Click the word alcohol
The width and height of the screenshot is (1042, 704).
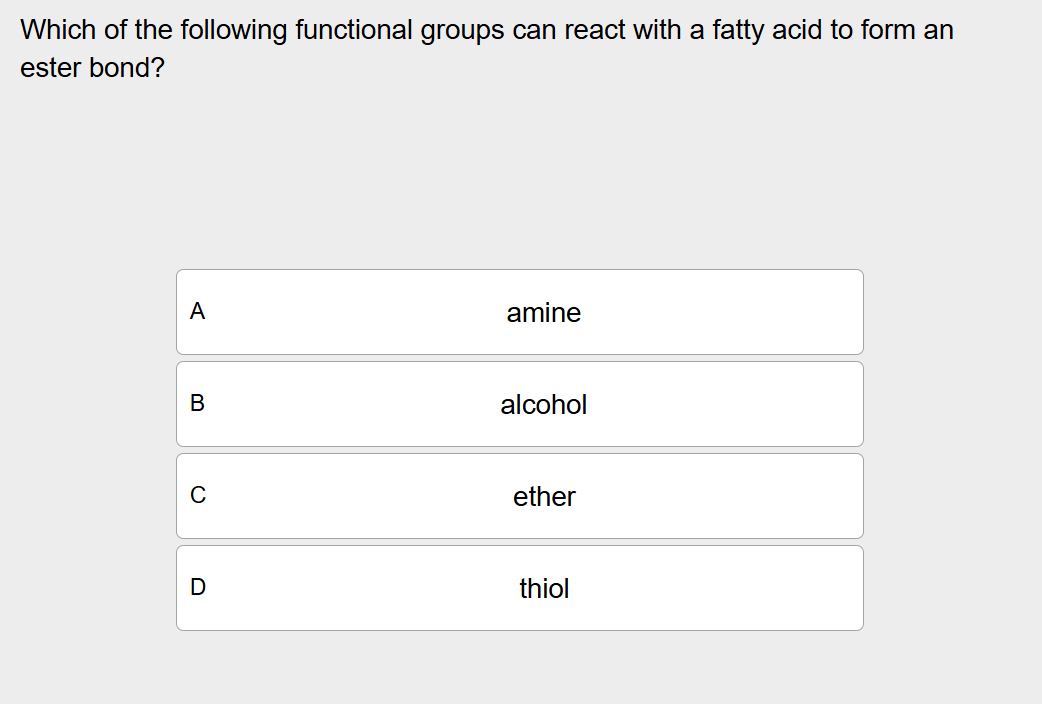545,405
